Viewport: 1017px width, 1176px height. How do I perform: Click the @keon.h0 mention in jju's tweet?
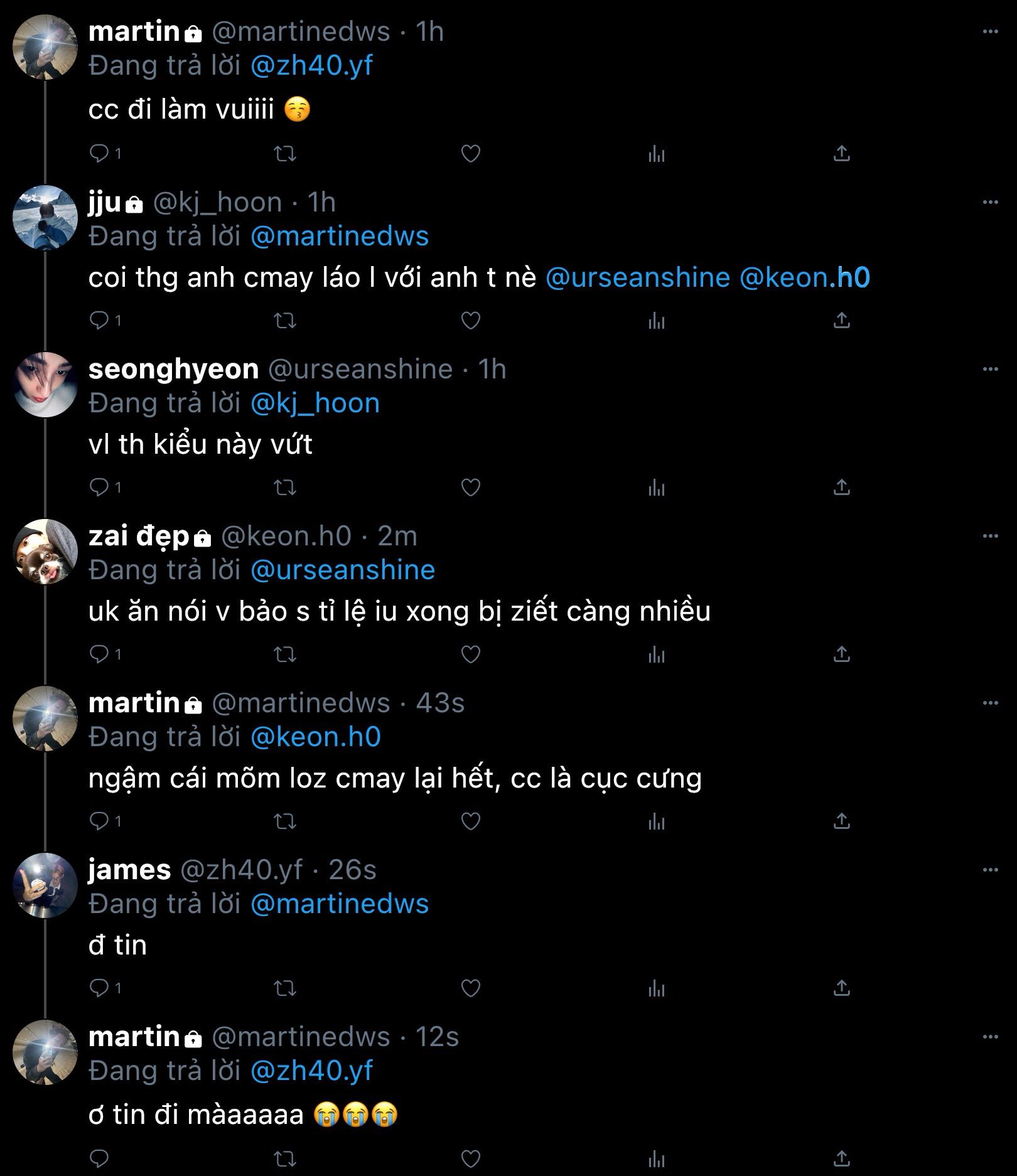click(805, 278)
